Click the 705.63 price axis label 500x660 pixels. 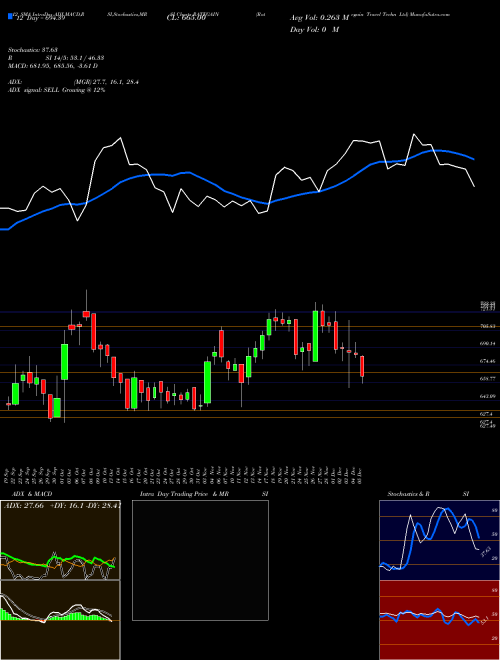[x=487, y=326]
